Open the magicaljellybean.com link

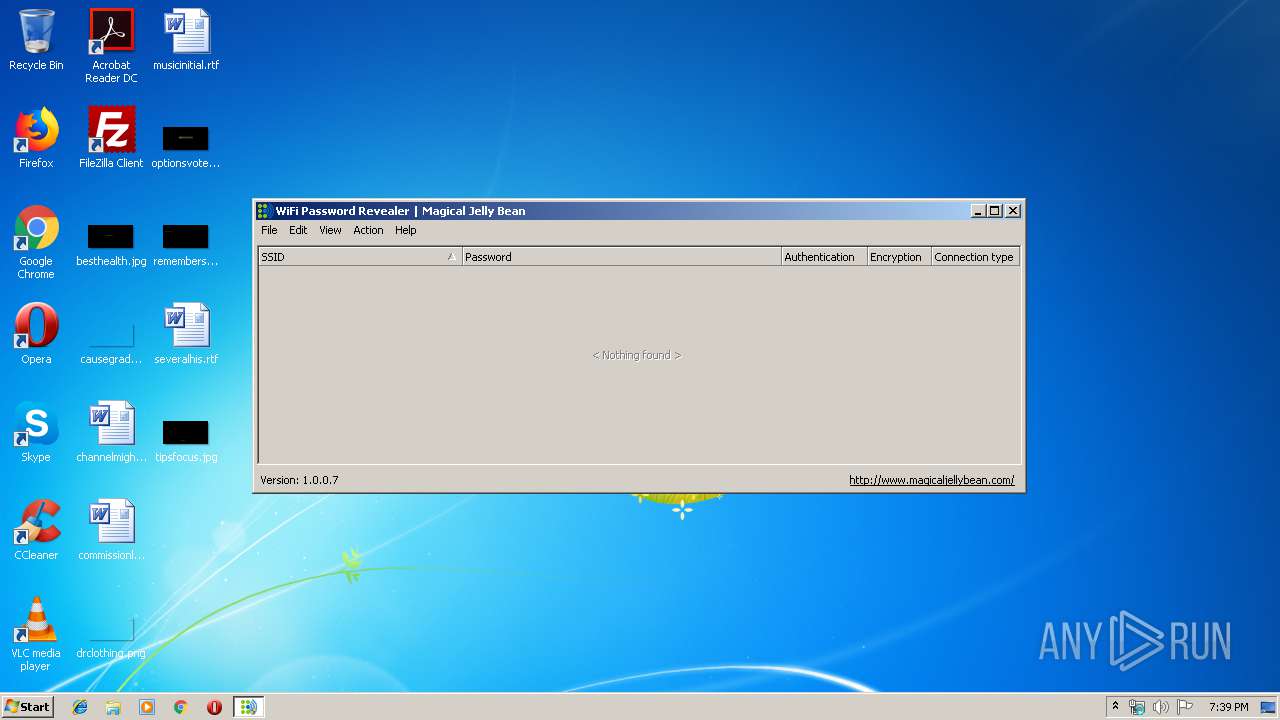coord(931,480)
